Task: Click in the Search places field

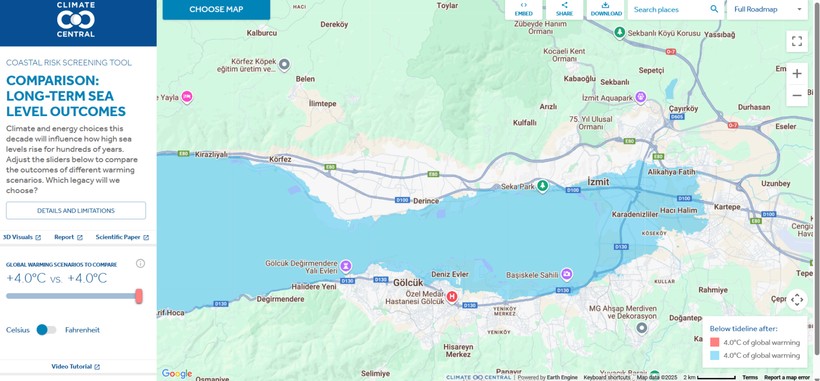Action: tap(669, 9)
